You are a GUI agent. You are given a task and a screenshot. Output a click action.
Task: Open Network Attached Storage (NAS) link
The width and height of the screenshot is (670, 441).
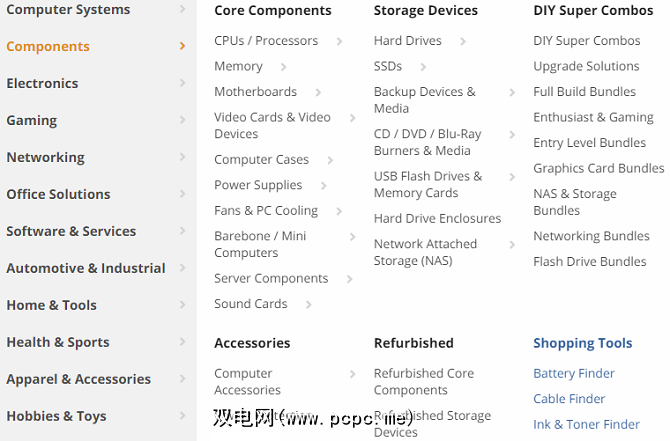pos(425,252)
